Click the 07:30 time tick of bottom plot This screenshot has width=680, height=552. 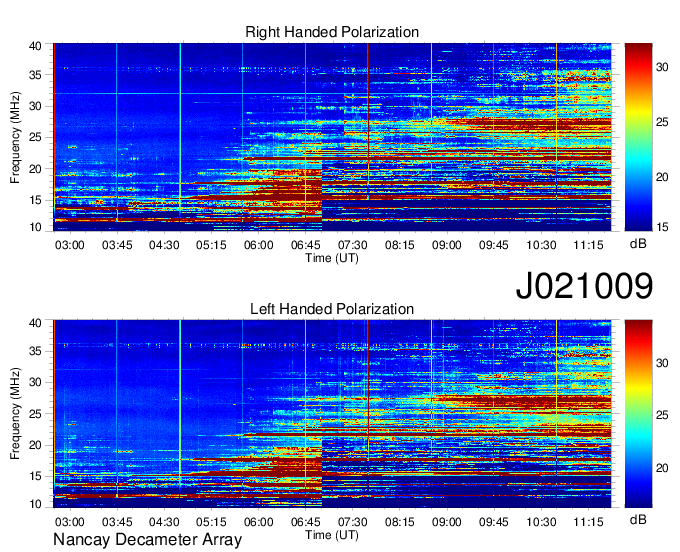[x=353, y=522]
